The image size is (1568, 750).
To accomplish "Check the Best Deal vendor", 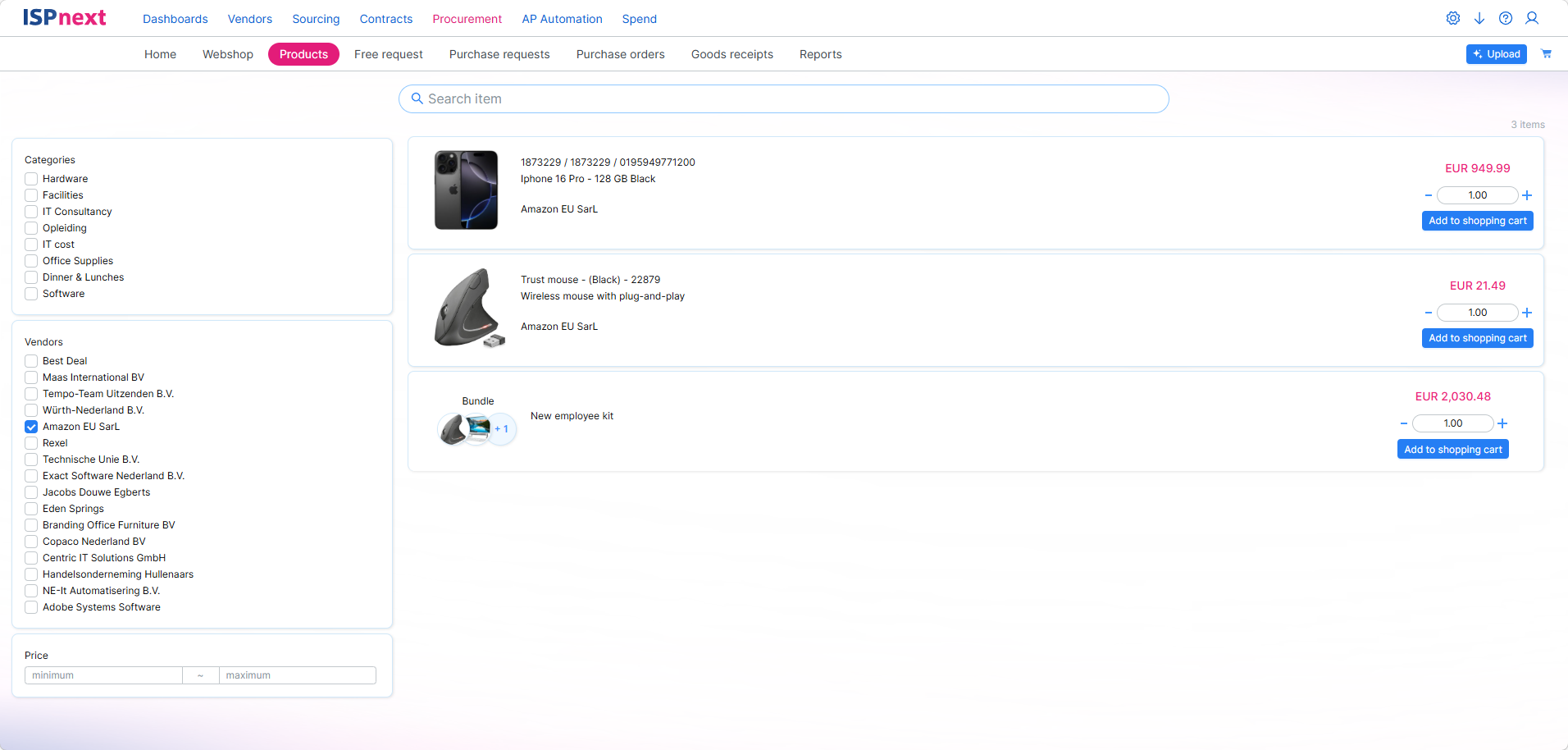I will (31, 361).
